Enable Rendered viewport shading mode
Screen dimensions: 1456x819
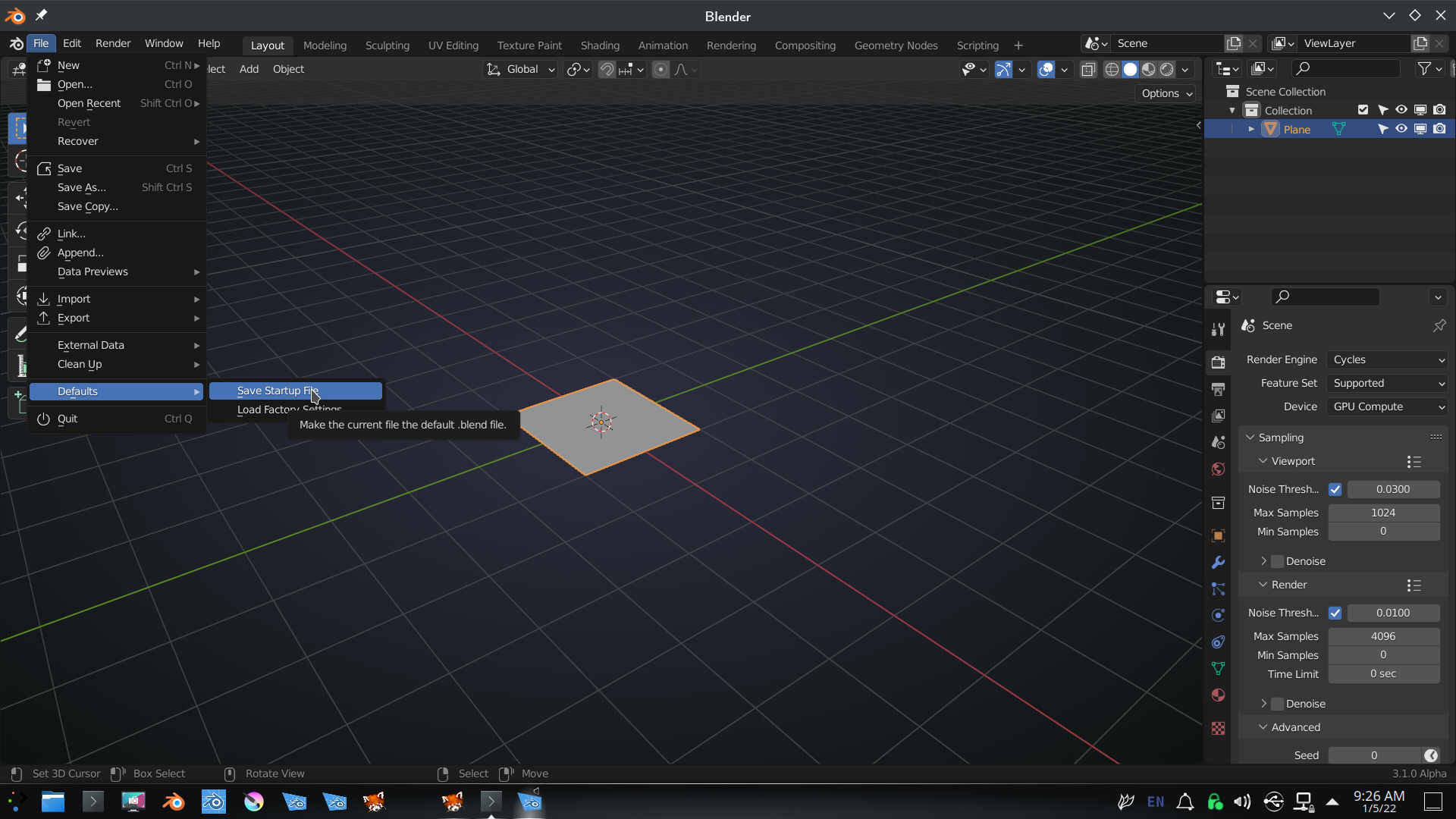pos(1167,70)
